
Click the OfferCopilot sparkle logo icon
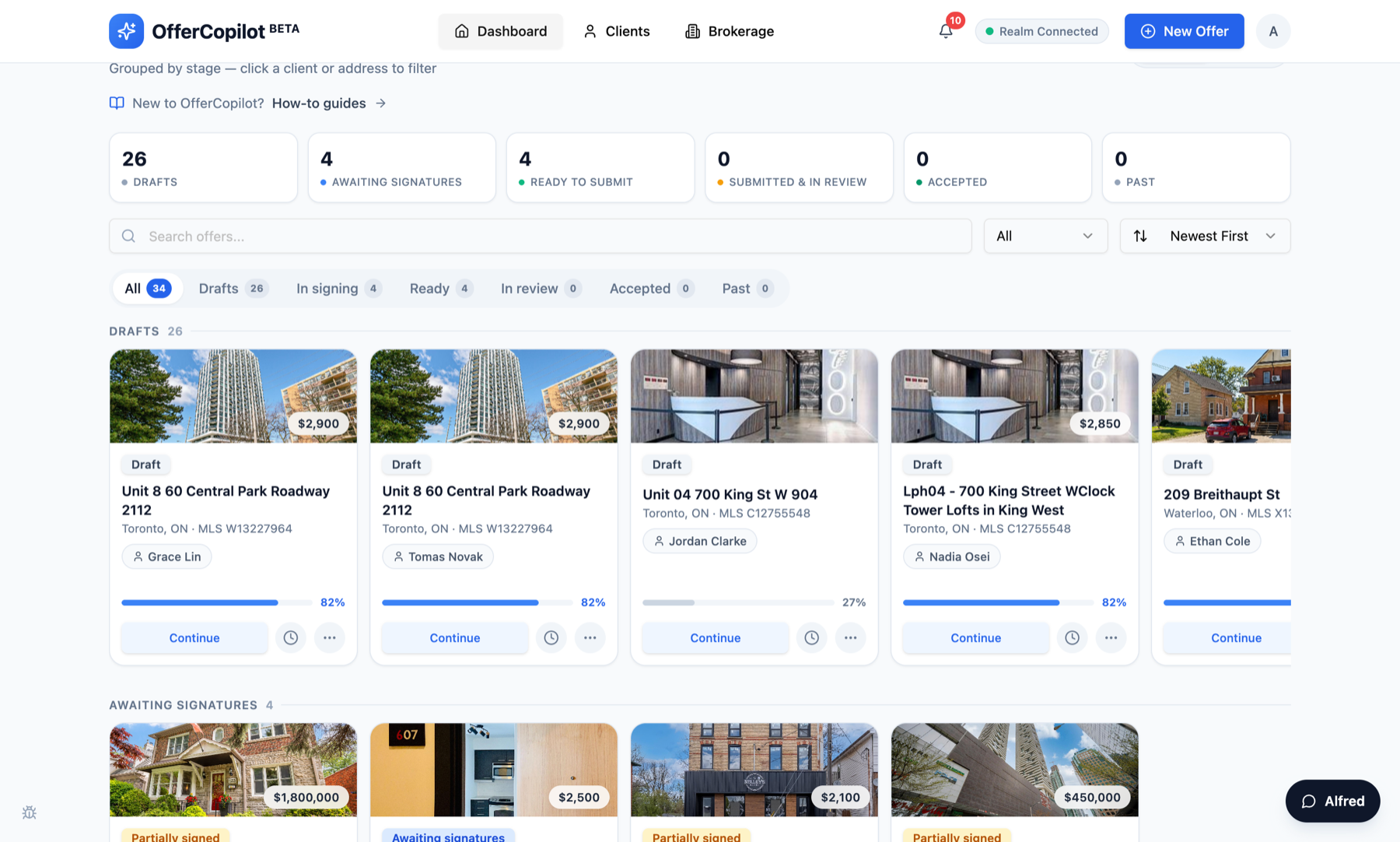pyautogui.click(x=126, y=31)
